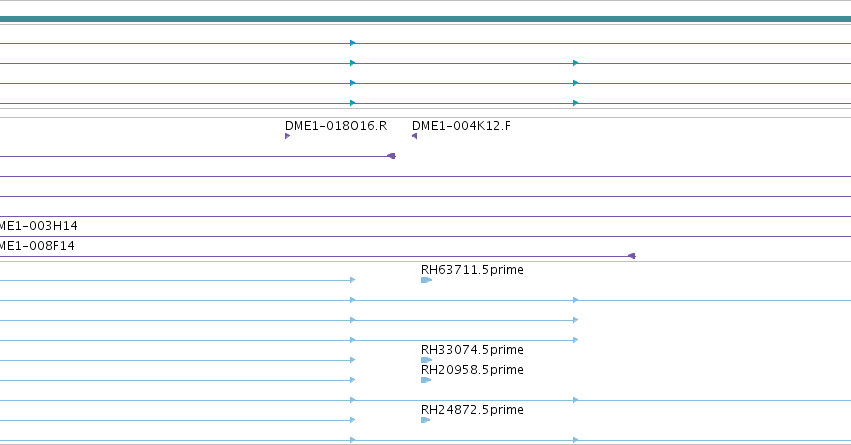Click the thick teal bar at top
This screenshot has height=445, width=851.
coord(426,19)
